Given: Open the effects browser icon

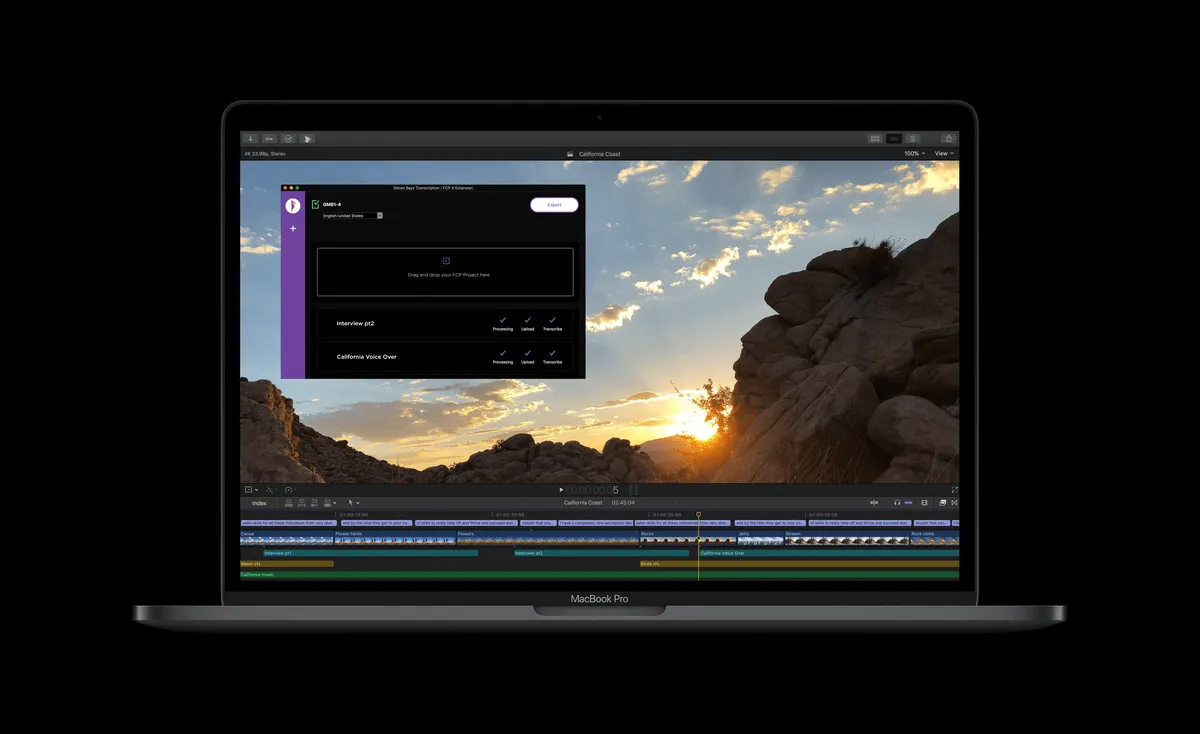Looking at the screenshot, I should 942,503.
